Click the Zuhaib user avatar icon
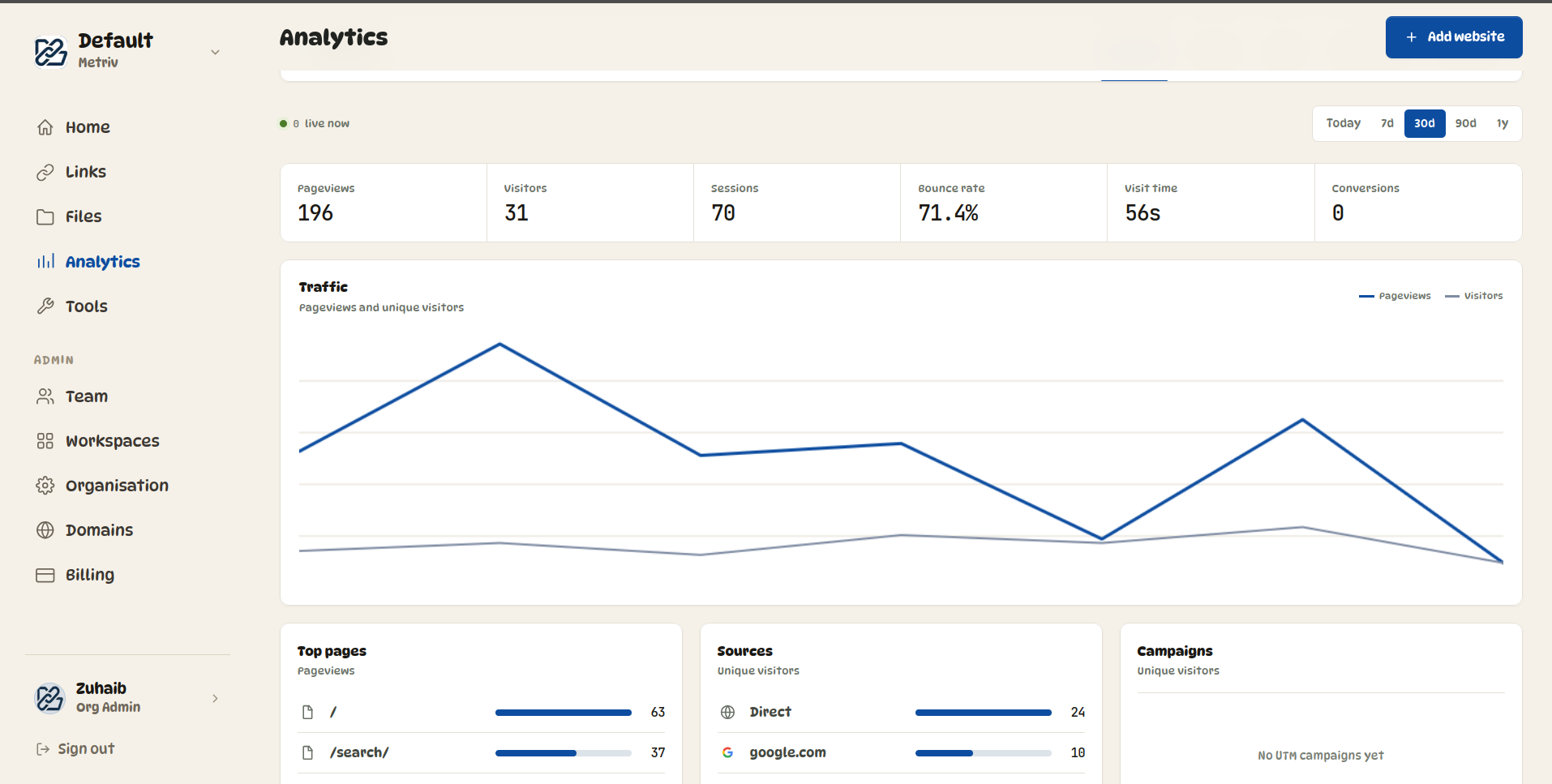 coord(50,697)
